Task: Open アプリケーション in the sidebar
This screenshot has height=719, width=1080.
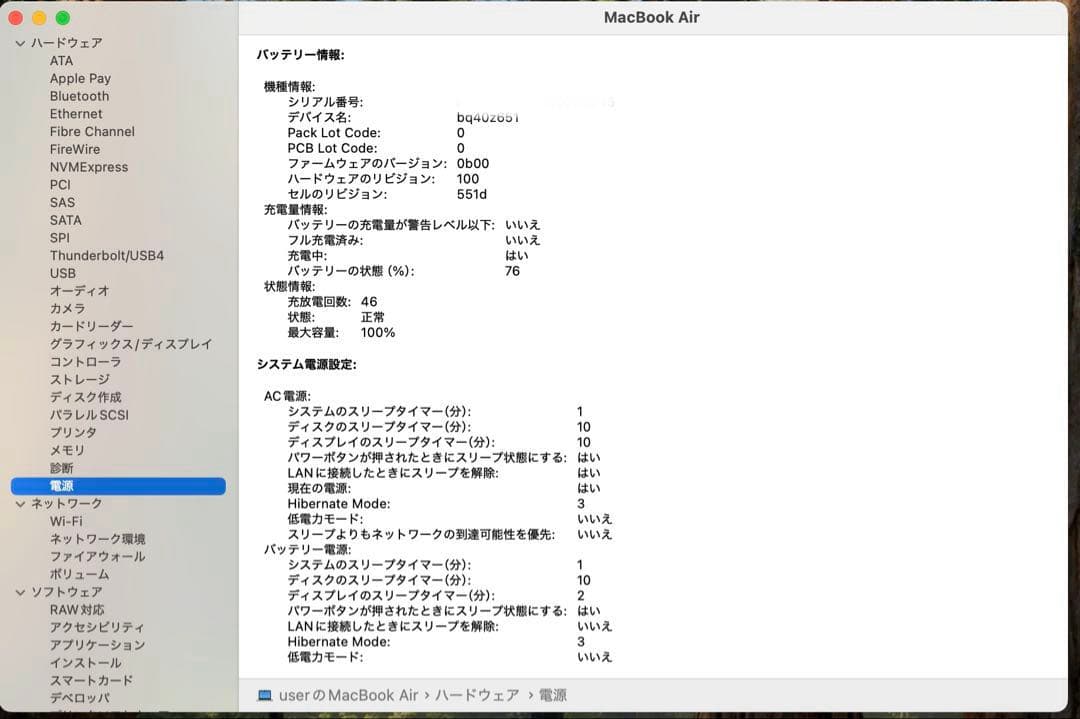Action: coord(97,645)
